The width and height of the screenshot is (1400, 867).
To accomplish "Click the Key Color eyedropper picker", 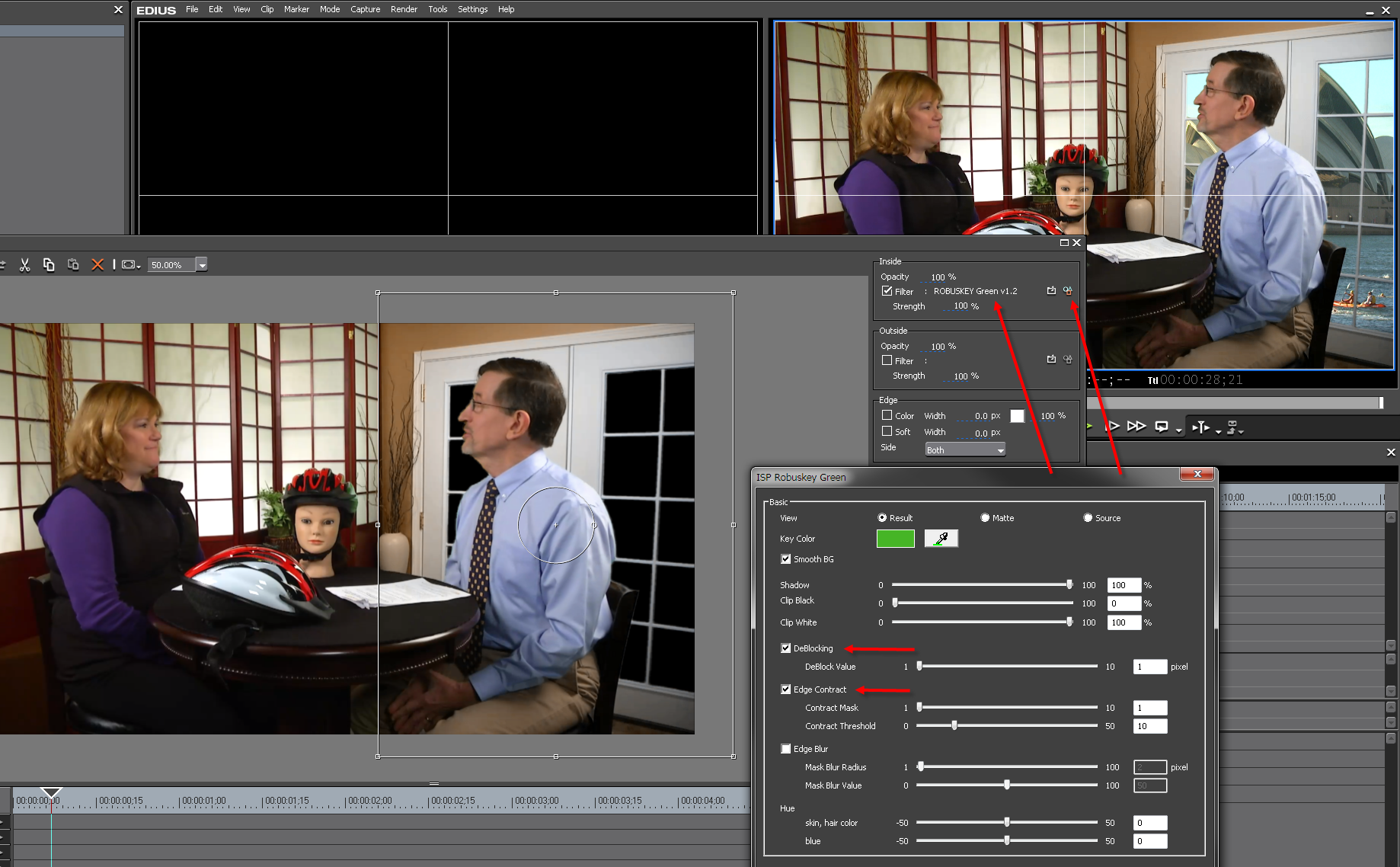I will pos(941,539).
